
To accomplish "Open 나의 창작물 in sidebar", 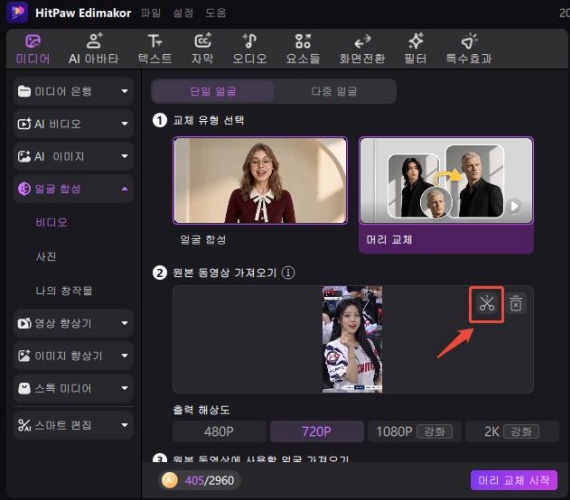I will (x=64, y=291).
